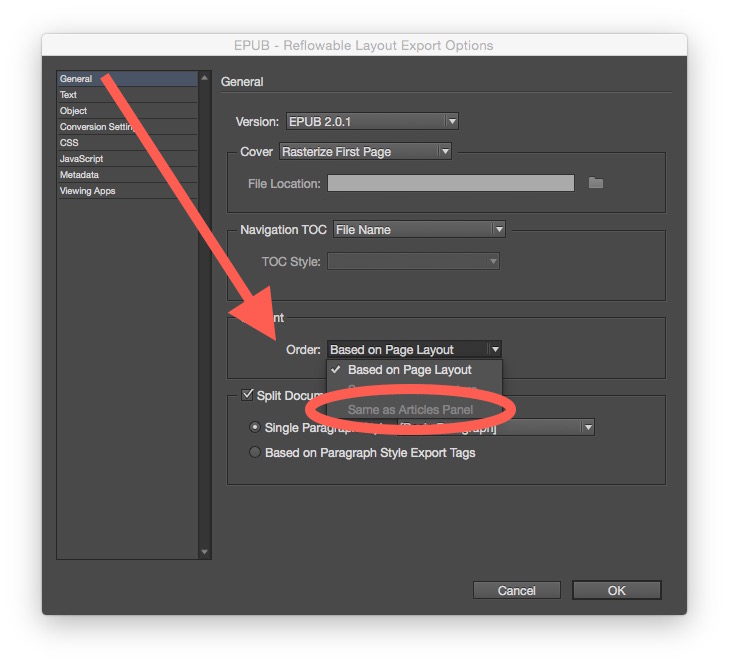Open the Viewing Apps settings category
The height and width of the screenshot is (665, 729).
click(x=127, y=191)
